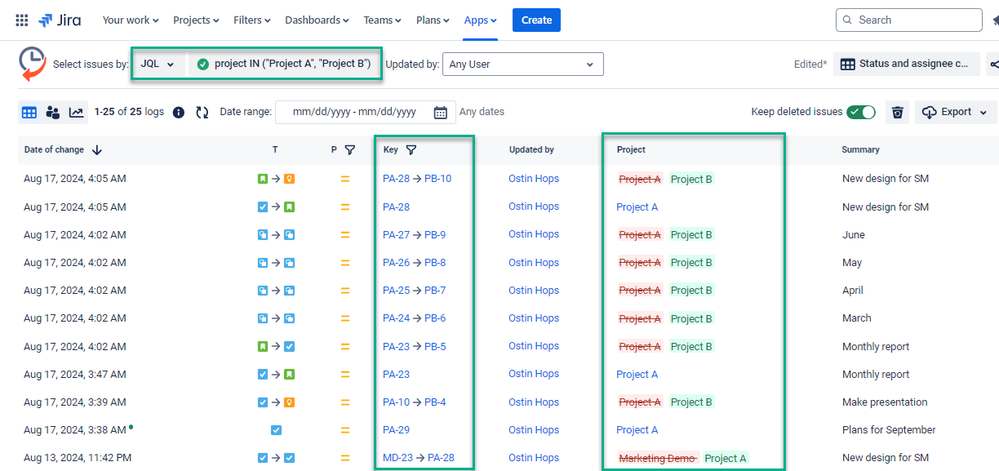Filter by priority column funnel icon
Screen dimensions: 999x471
350,150
